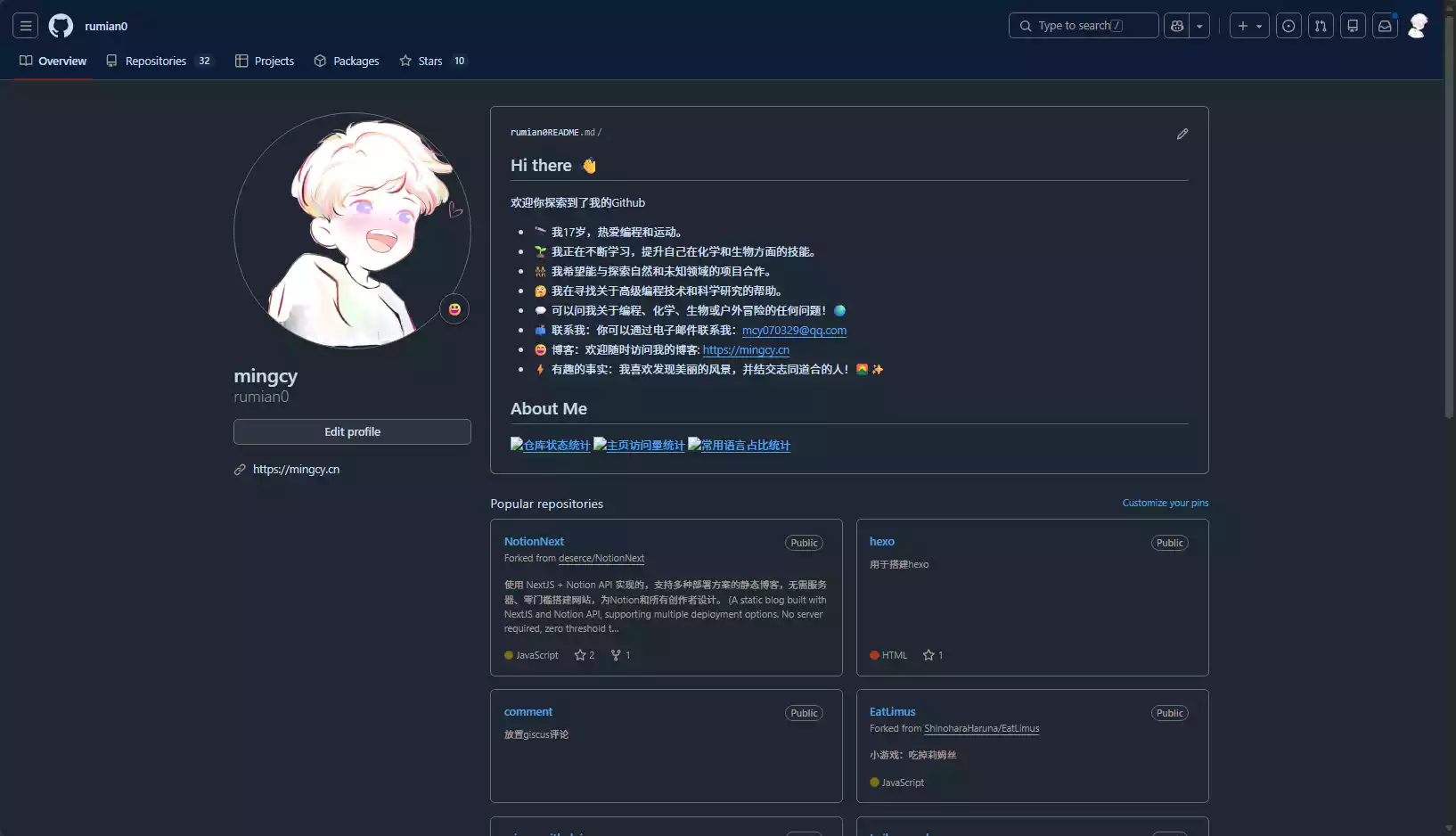Switch to the Stars tab
The width and height of the screenshot is (1456, 836).
tap(433, 61)
